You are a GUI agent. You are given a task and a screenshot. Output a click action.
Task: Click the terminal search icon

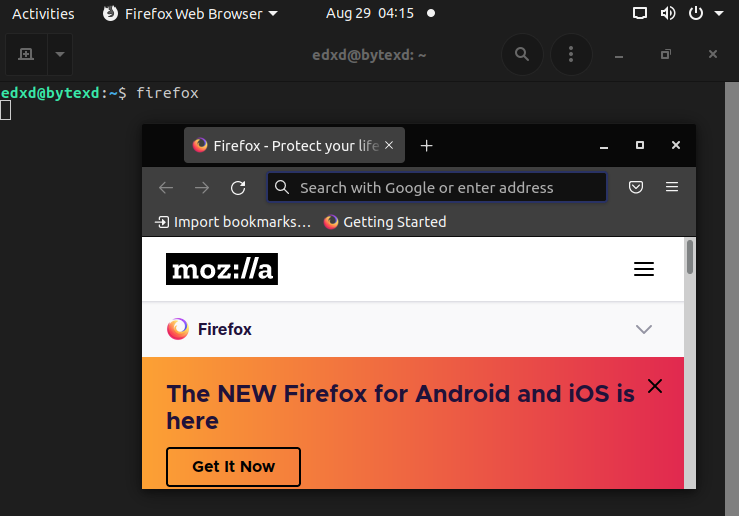(521, 54)
